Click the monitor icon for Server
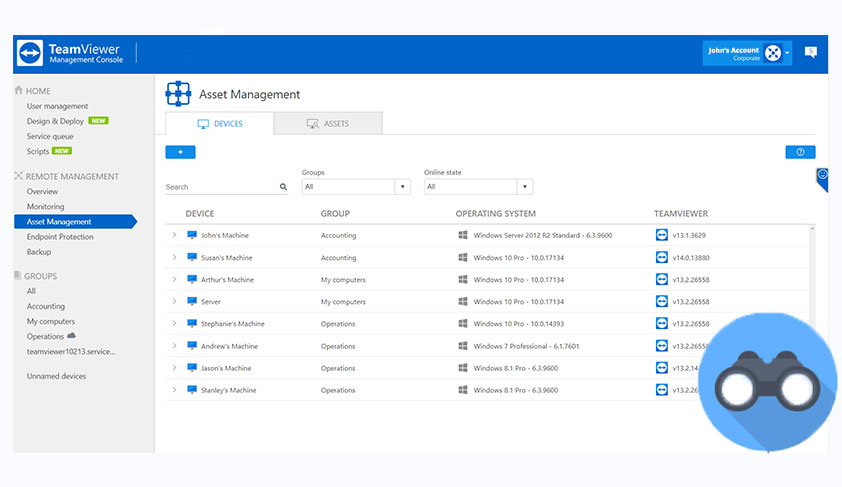Image resolution: width=842 pixels, height=487 pixels. [x=192, y=301]
